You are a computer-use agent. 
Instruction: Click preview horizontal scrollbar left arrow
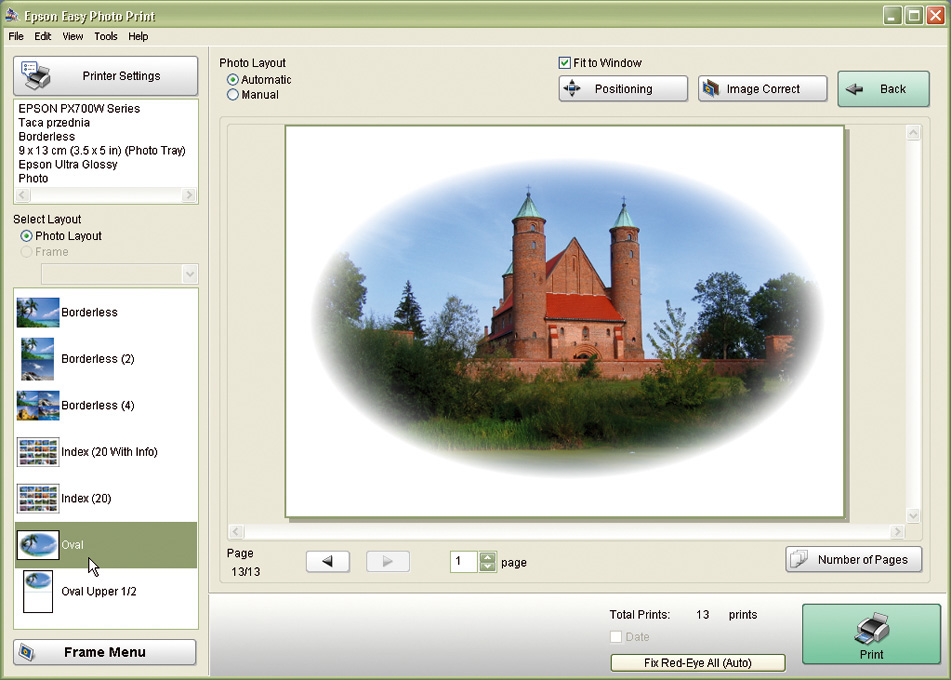coord(236,532)
